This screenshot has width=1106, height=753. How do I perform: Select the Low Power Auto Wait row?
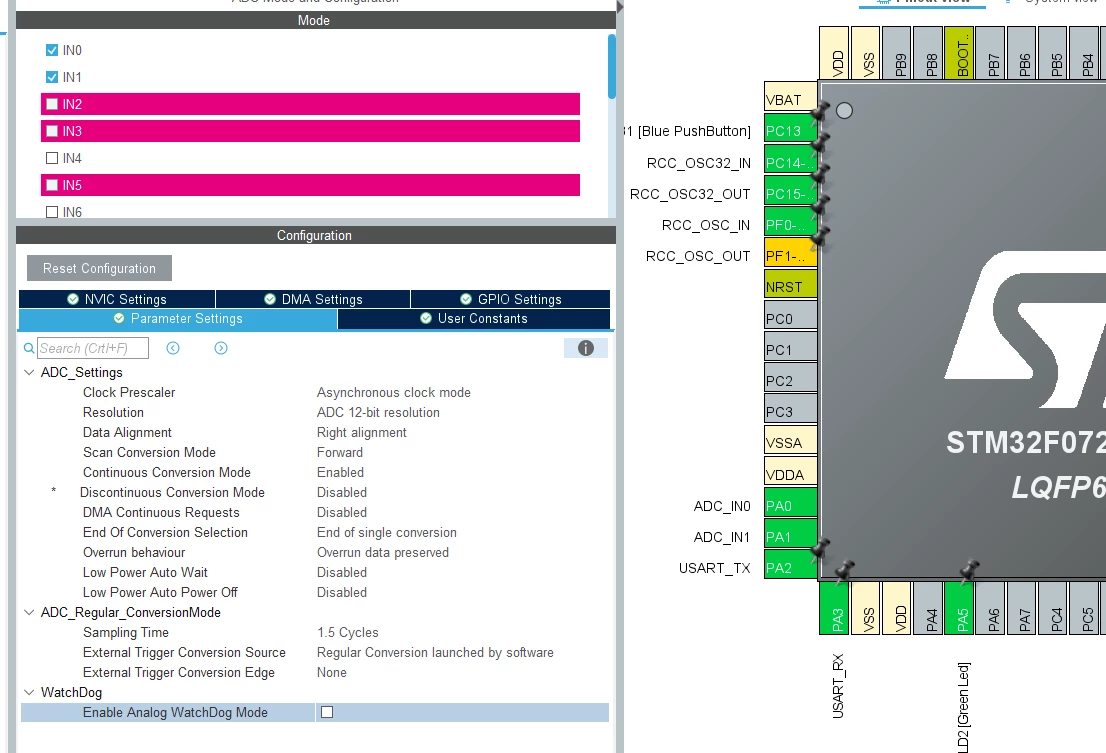pyautogui.click(x=315, y=573)
